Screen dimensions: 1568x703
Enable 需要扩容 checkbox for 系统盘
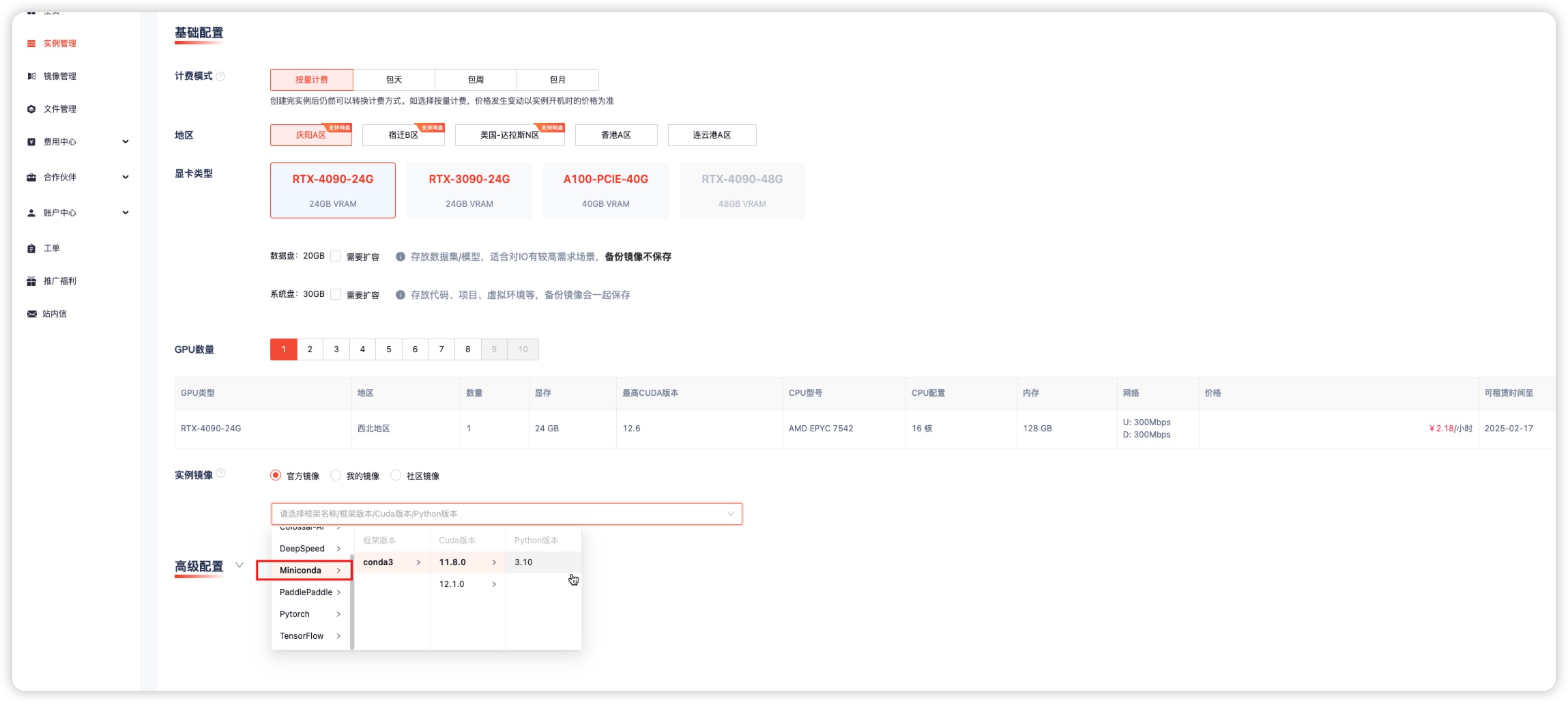[336, 294]
